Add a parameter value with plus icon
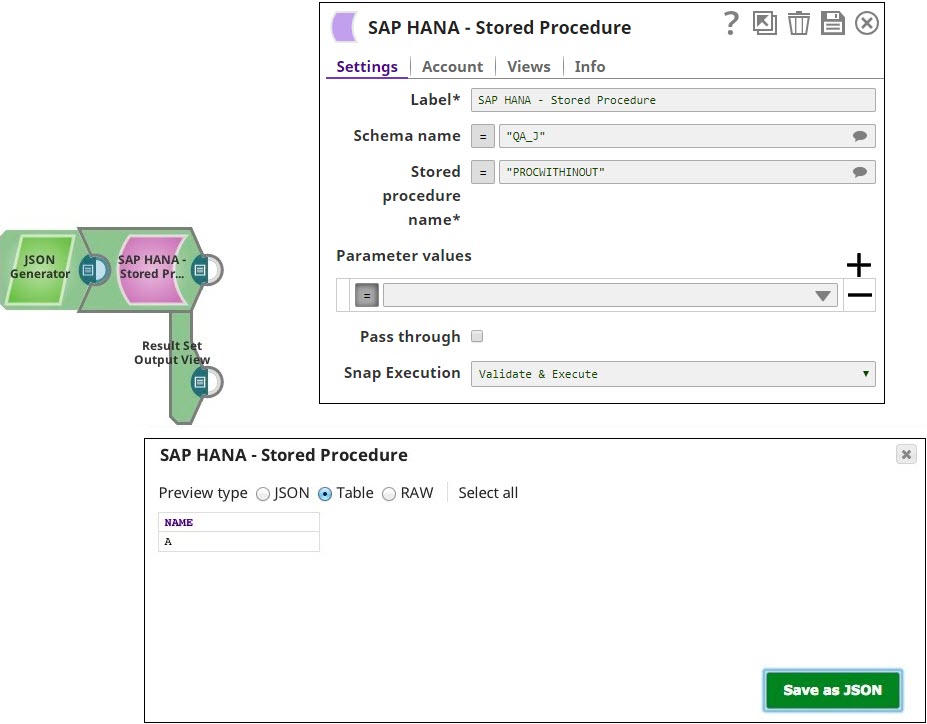The height and width of the screenshot is (724, 927). pyautogui.click(x=858, y=265)
